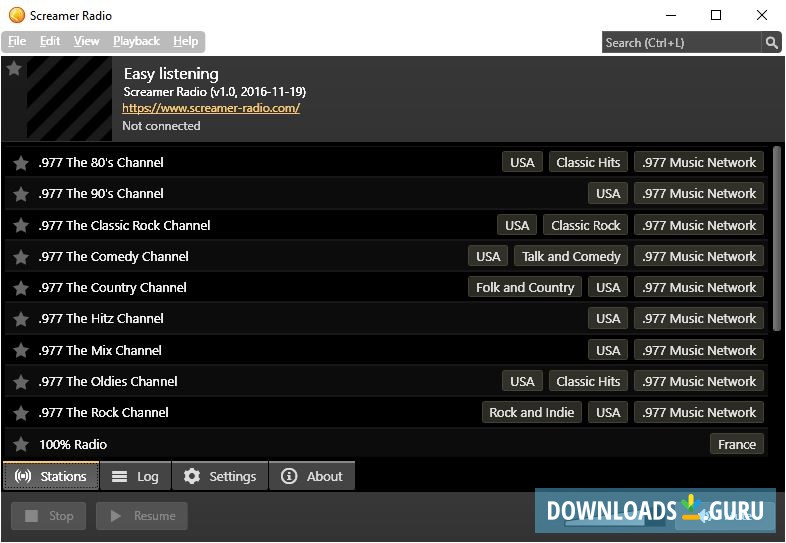The width and height of the screenshot is (786, 543).
Task: Switch to the Stations tab
Action: pyautogui.click(x=51, y=476)
